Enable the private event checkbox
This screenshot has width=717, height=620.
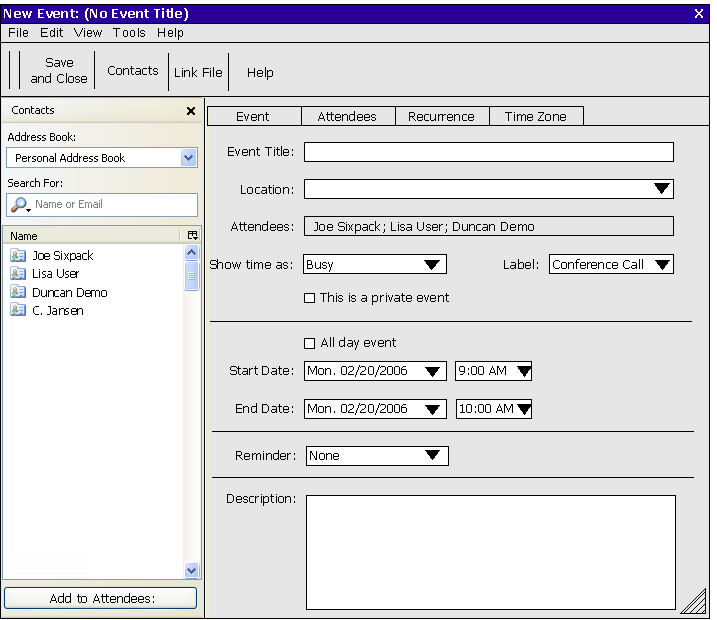point(309,298)
